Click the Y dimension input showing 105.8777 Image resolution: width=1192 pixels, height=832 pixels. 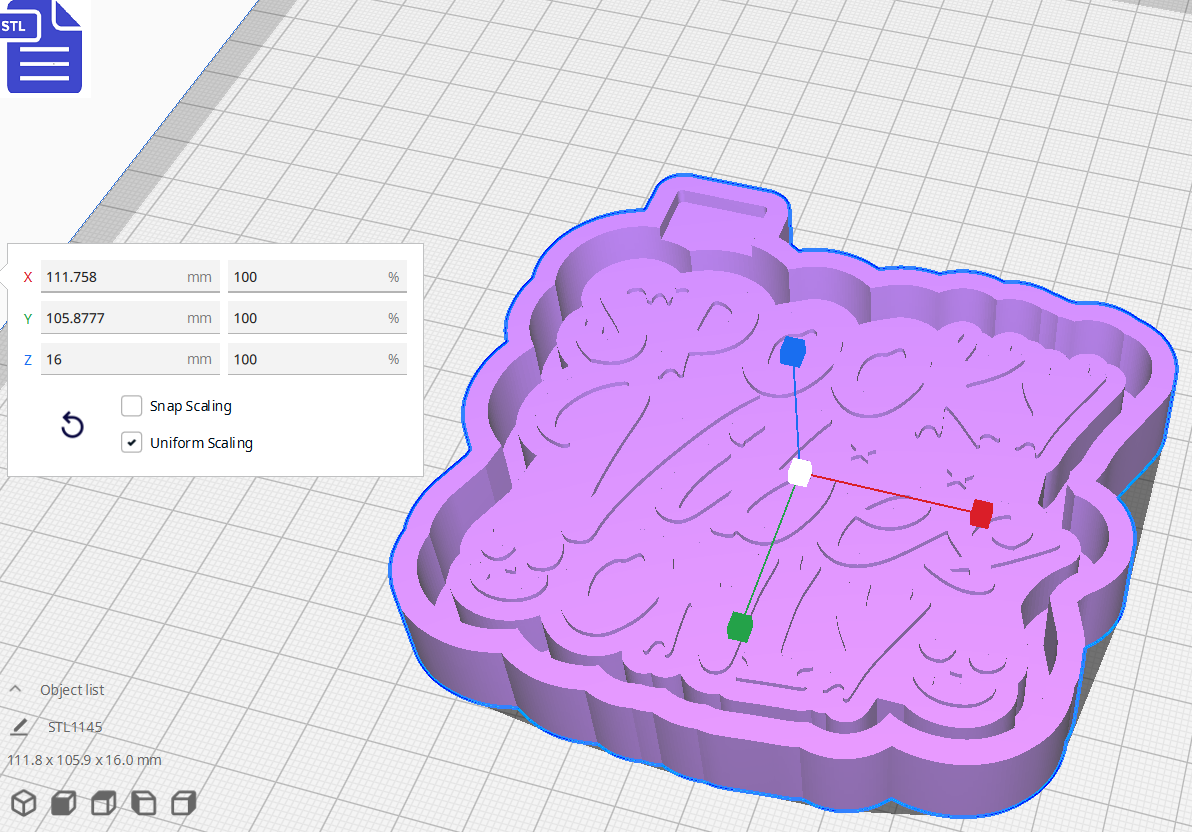pos(130,317)
